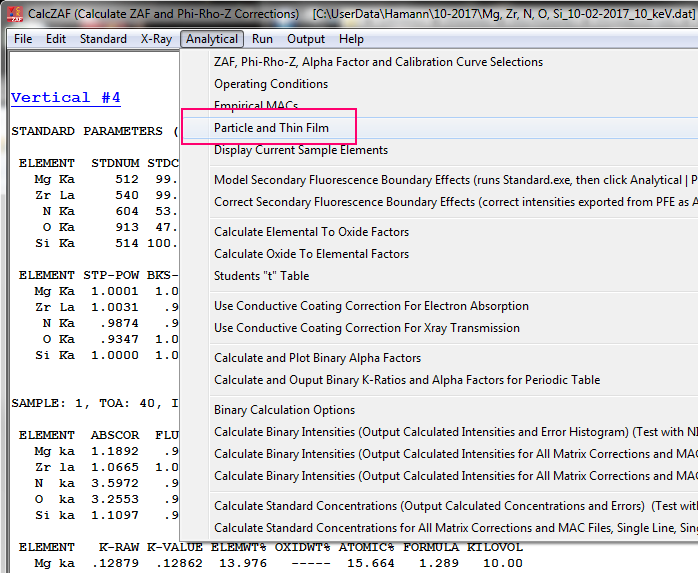Open the X-Ray menu

click(156, 39)
